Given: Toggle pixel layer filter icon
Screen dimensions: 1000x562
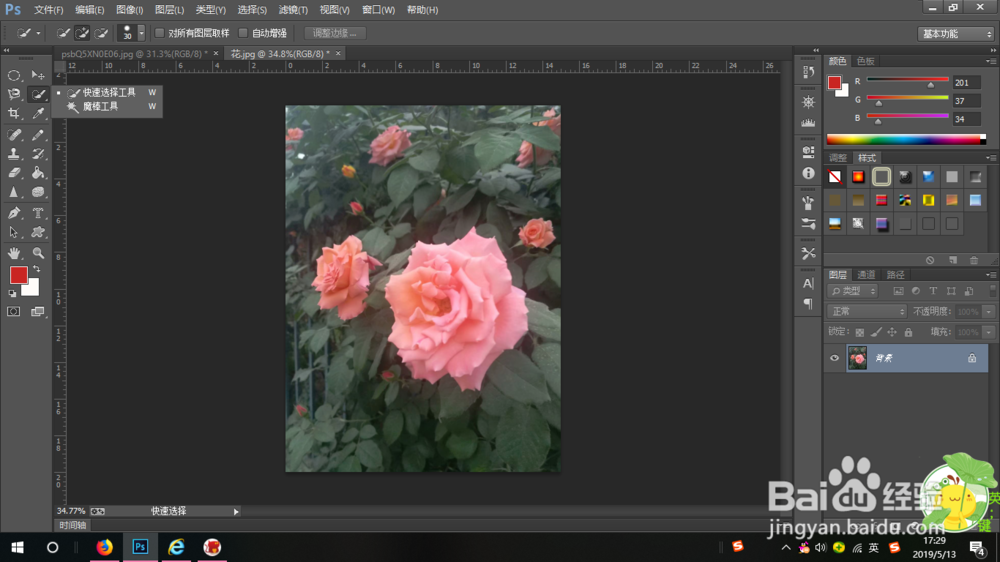Looking at the screenshot, I should [899, 291].
